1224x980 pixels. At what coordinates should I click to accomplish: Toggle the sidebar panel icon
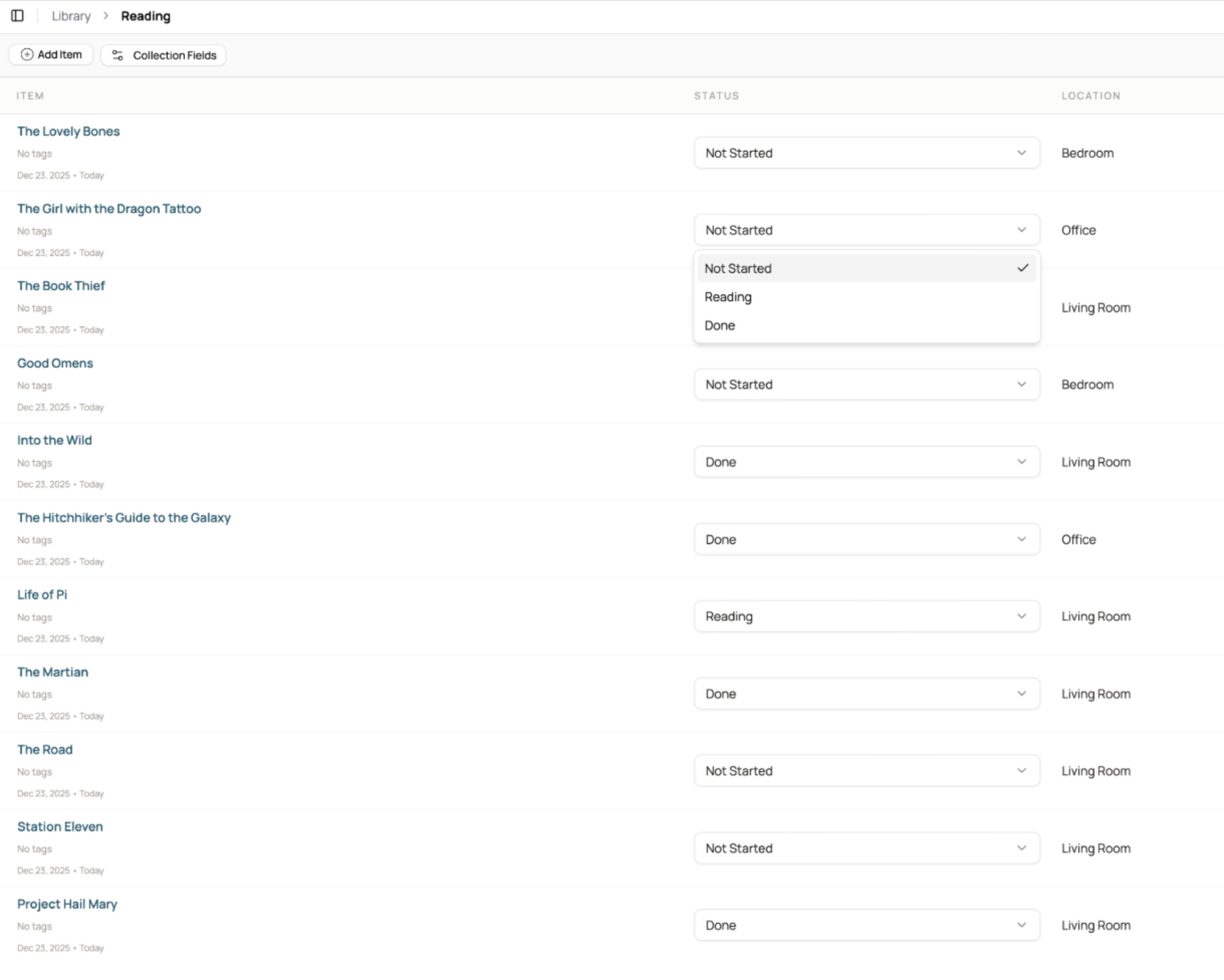[18, 16]
